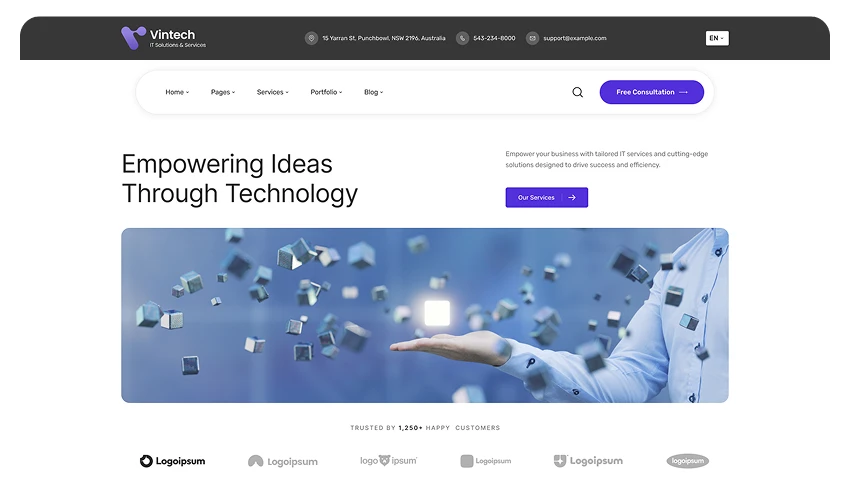Click the Our Services button
The width and height of the screenshot is (850, 491).
pyautogui.click(x=546, y=197)
